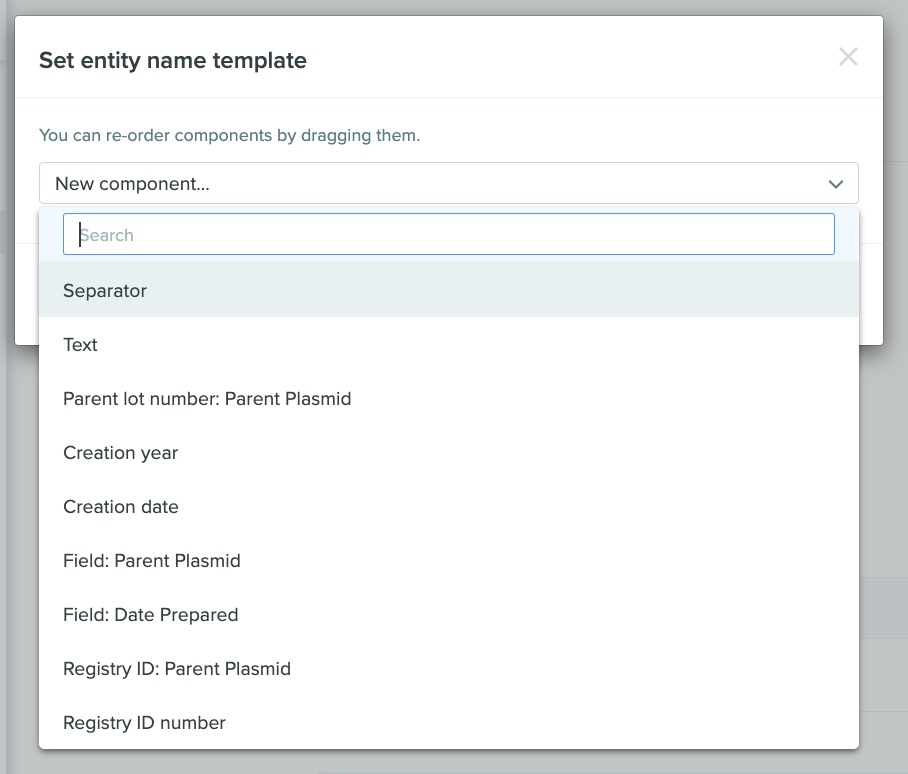Click the New component... placeholder label
Viewport: 908px width, 774px height.
[132, 184]
